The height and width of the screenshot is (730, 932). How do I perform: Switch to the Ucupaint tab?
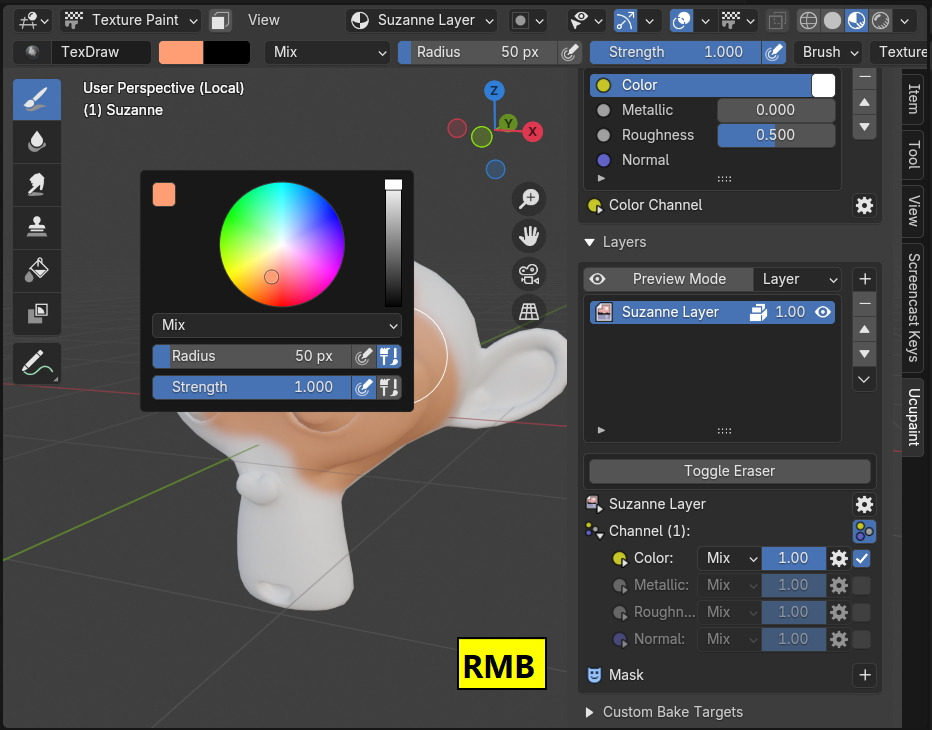pos(914,417)
